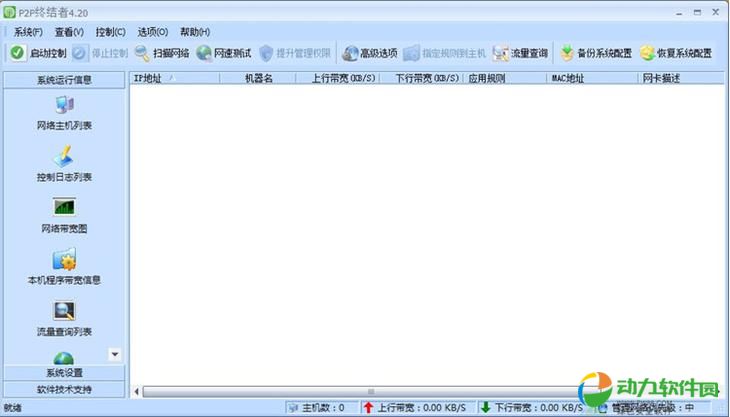Expand the 软件技术支持 panel section
Image resolution: width=730 pixels, height=417 pixels.
point(64,389)
